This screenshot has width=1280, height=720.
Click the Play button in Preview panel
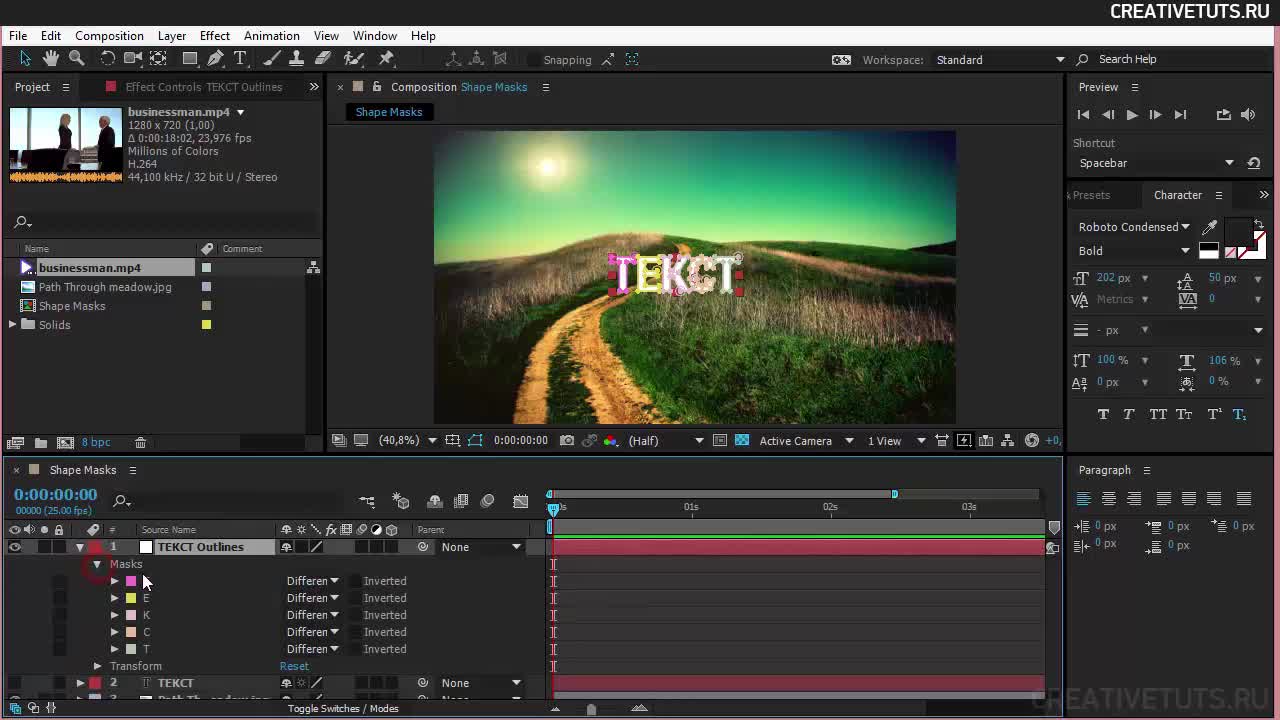coord(1131,115)
